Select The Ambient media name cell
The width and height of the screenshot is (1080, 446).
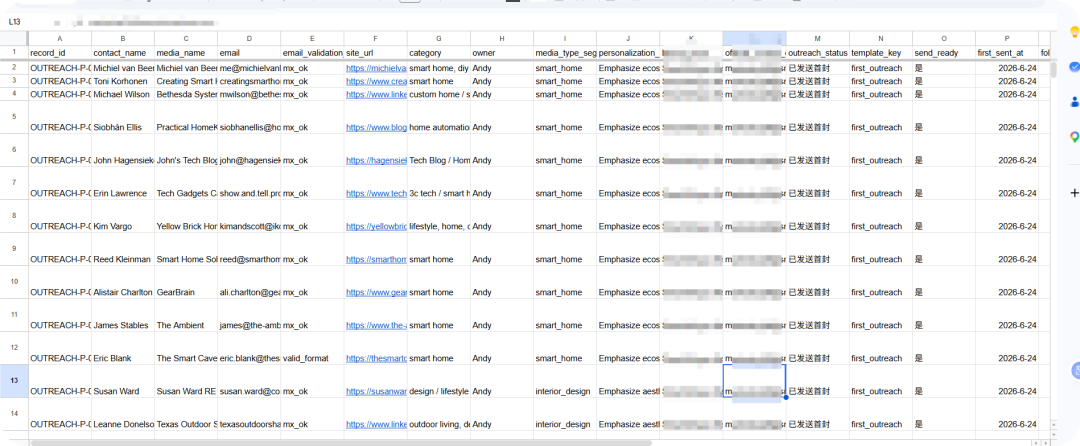[x=186, y=316]
